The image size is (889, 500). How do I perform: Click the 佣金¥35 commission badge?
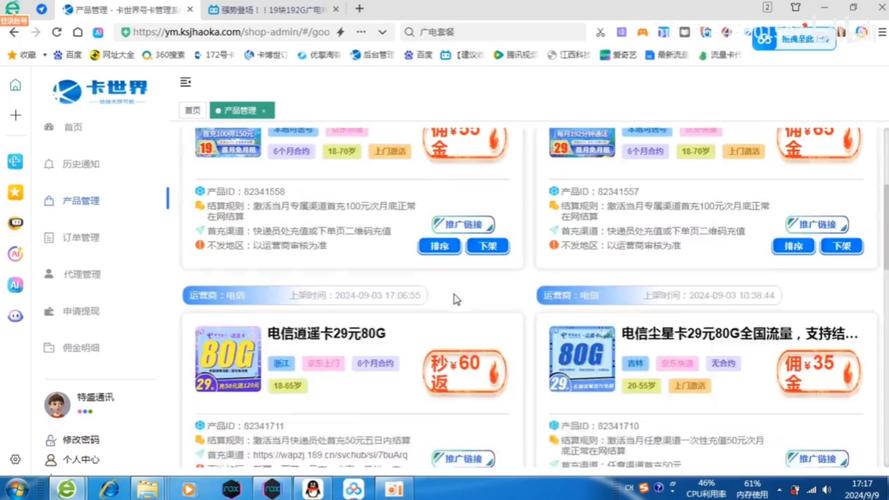(818, 372)
